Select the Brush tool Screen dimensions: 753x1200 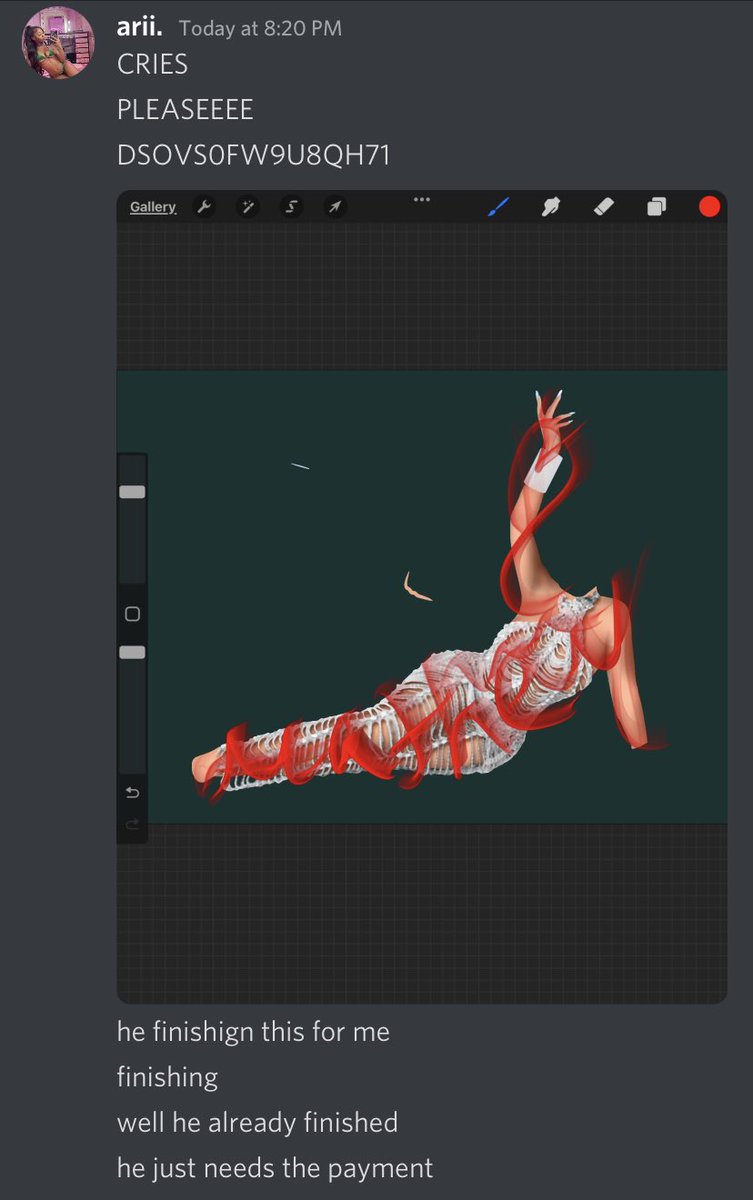(x=498, y=207)
